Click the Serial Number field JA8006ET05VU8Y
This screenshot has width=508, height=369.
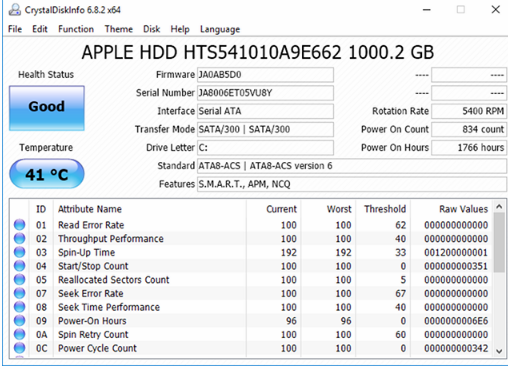click(265, 93)
